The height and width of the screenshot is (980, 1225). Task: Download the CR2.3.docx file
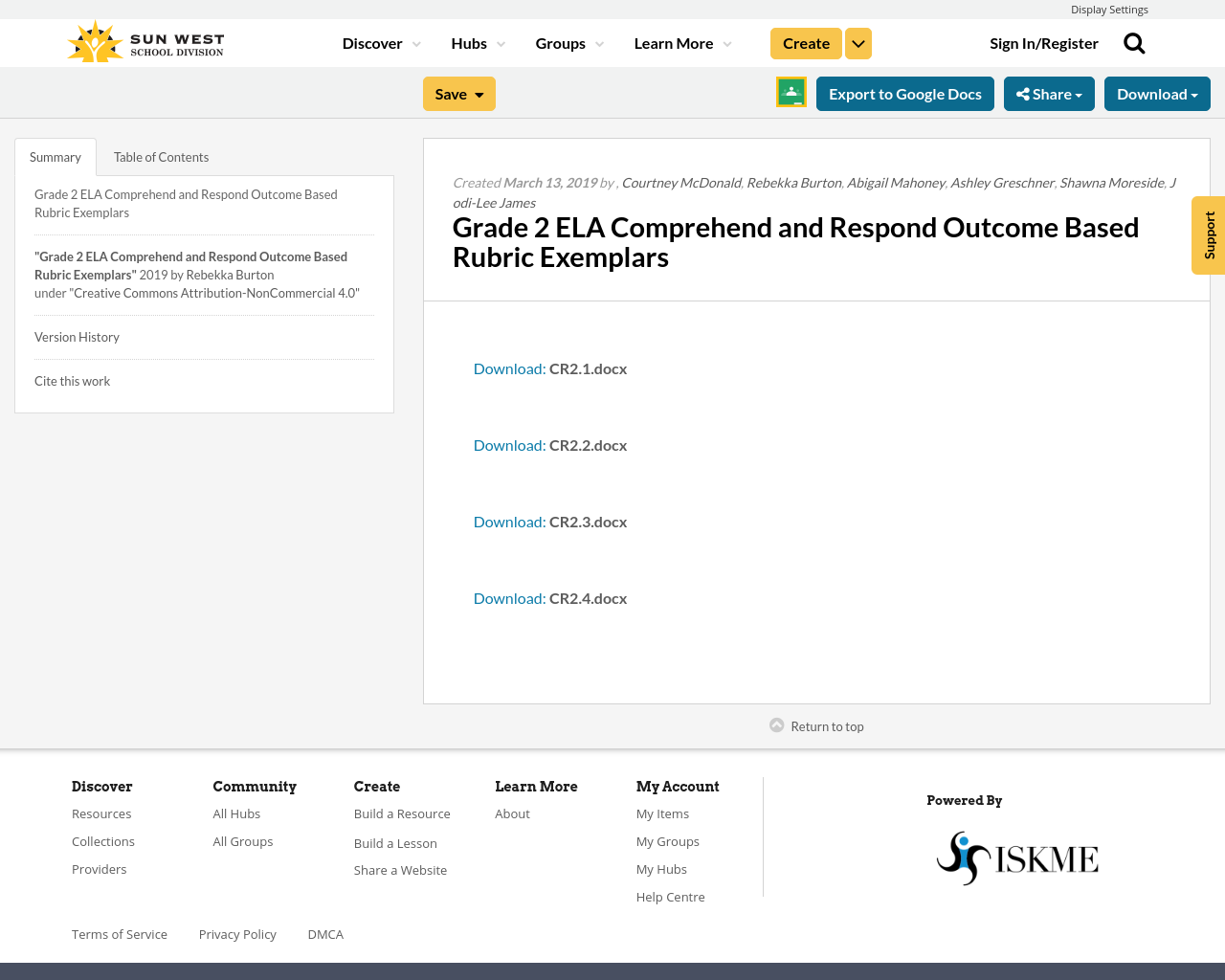click(x=509, y=520)
